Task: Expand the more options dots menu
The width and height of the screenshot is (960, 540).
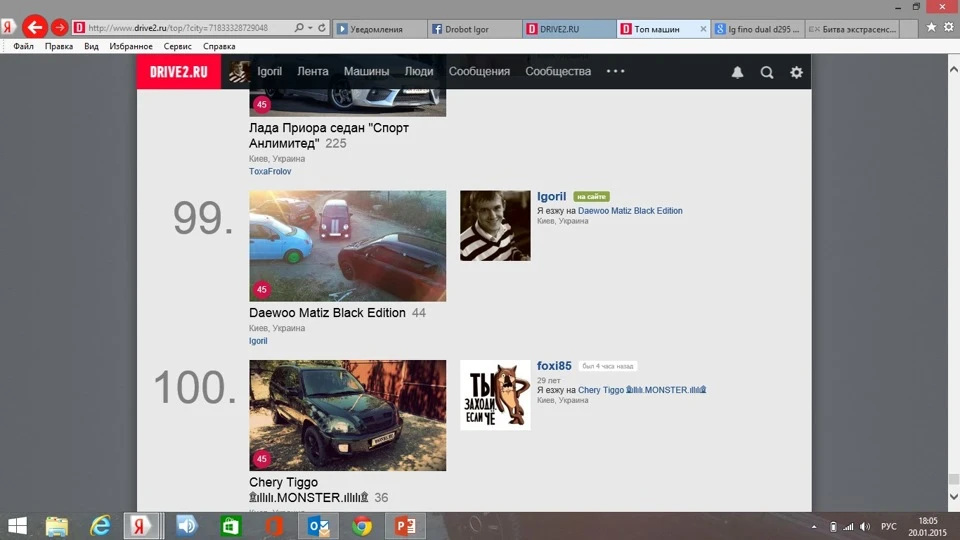Action: [615, 71]
